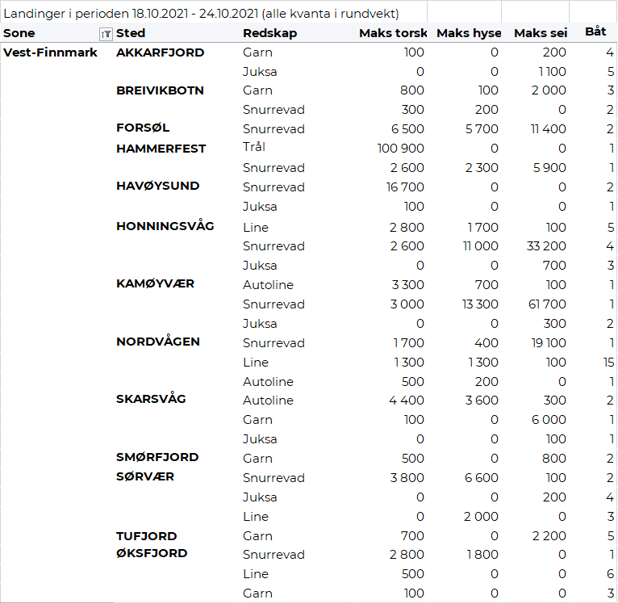This screenshot has height=603, width=618.
Task: Select the TUFJORD row label
Action: coord(146,536)
